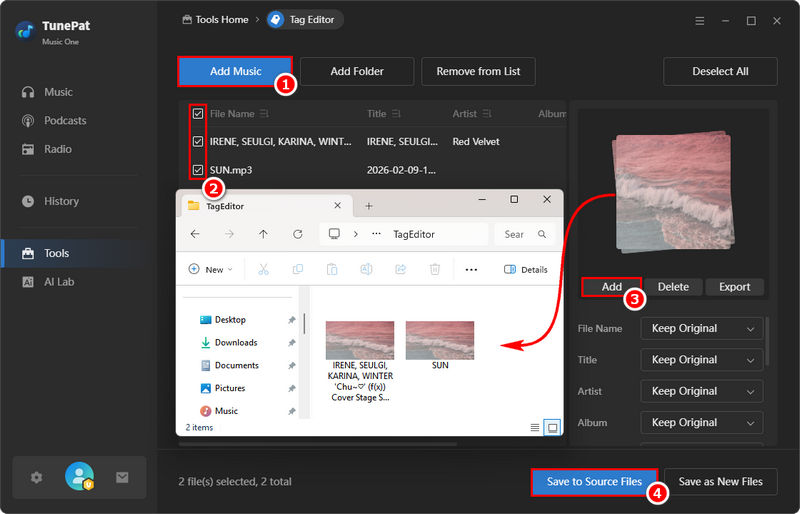Select SUN file thumbnail in Explorer
Screen dimensions: 800x514
click(440, 340)
